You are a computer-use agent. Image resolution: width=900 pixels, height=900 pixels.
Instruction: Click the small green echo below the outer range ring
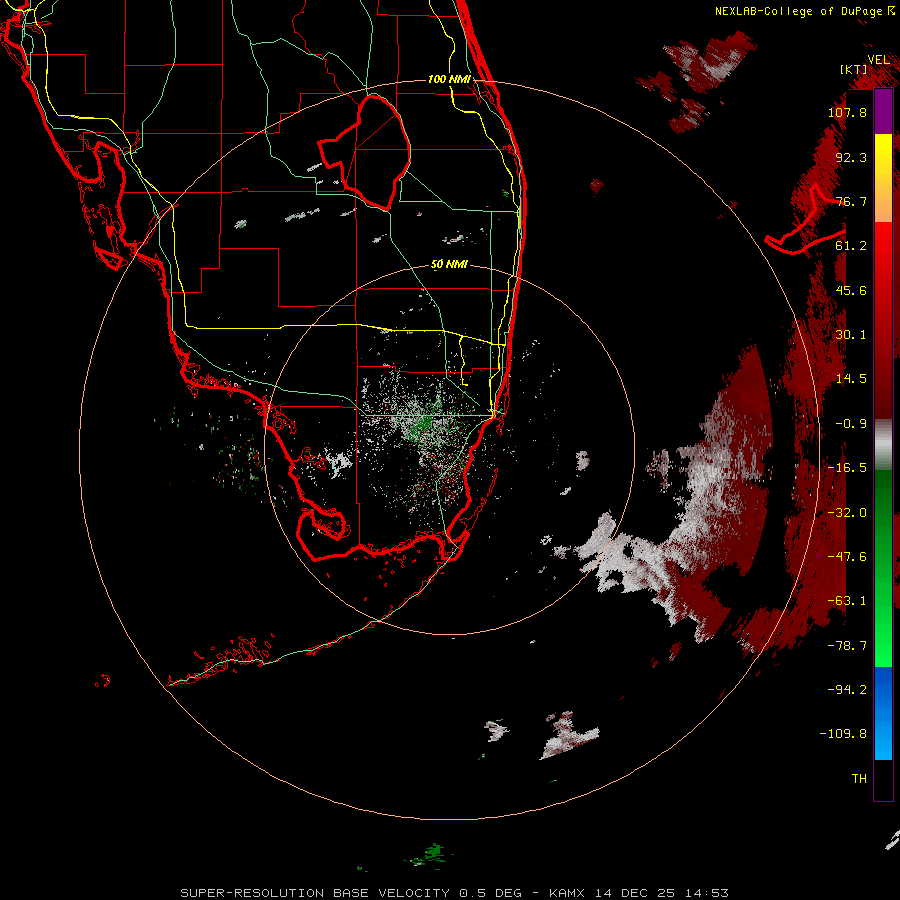pos(433,854)
